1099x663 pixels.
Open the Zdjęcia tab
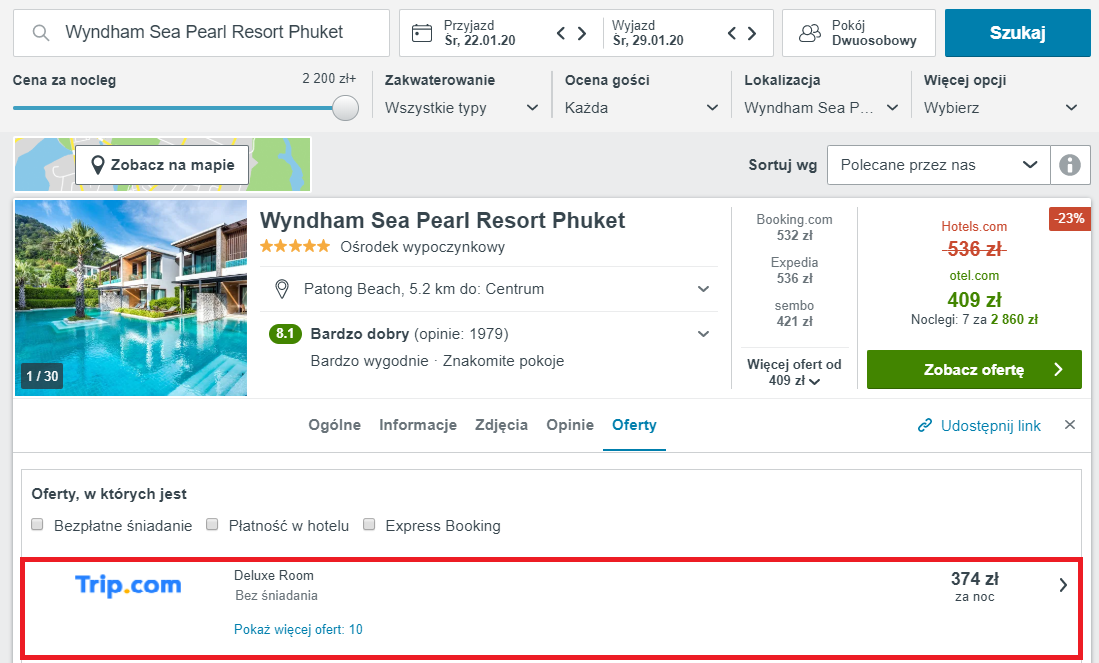tap(501, 425)
